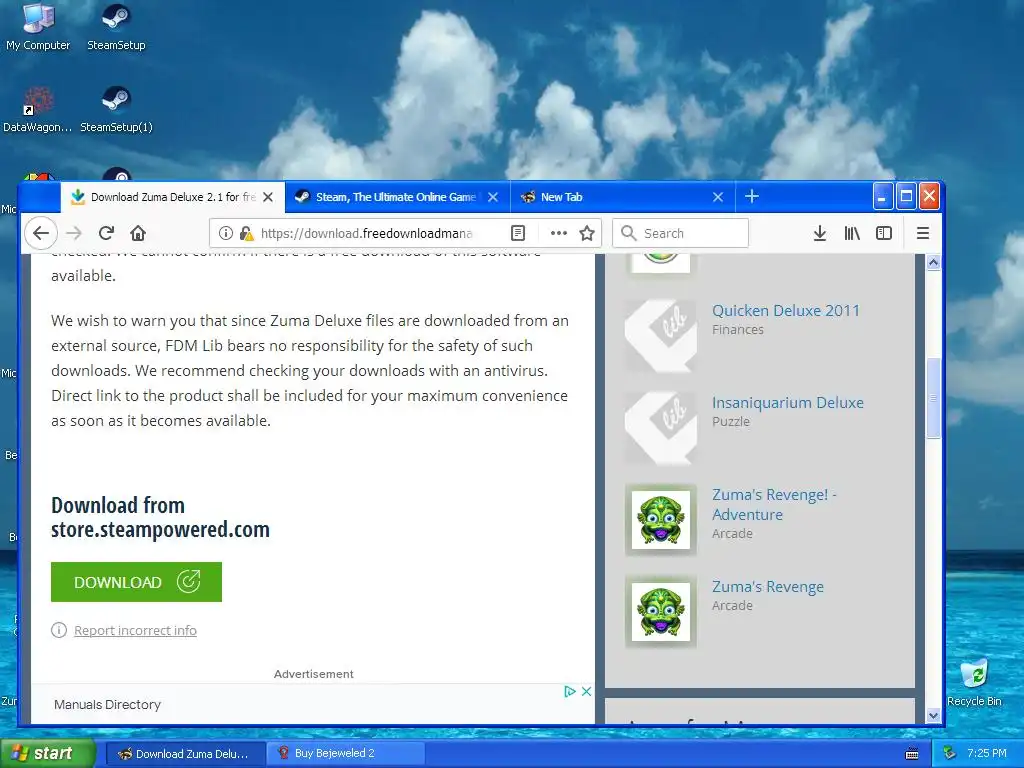Switch to the Steam, The Ultimate Online Game tab
The height and width of the screenshot is (768, 1024).
tap(397, 197)
